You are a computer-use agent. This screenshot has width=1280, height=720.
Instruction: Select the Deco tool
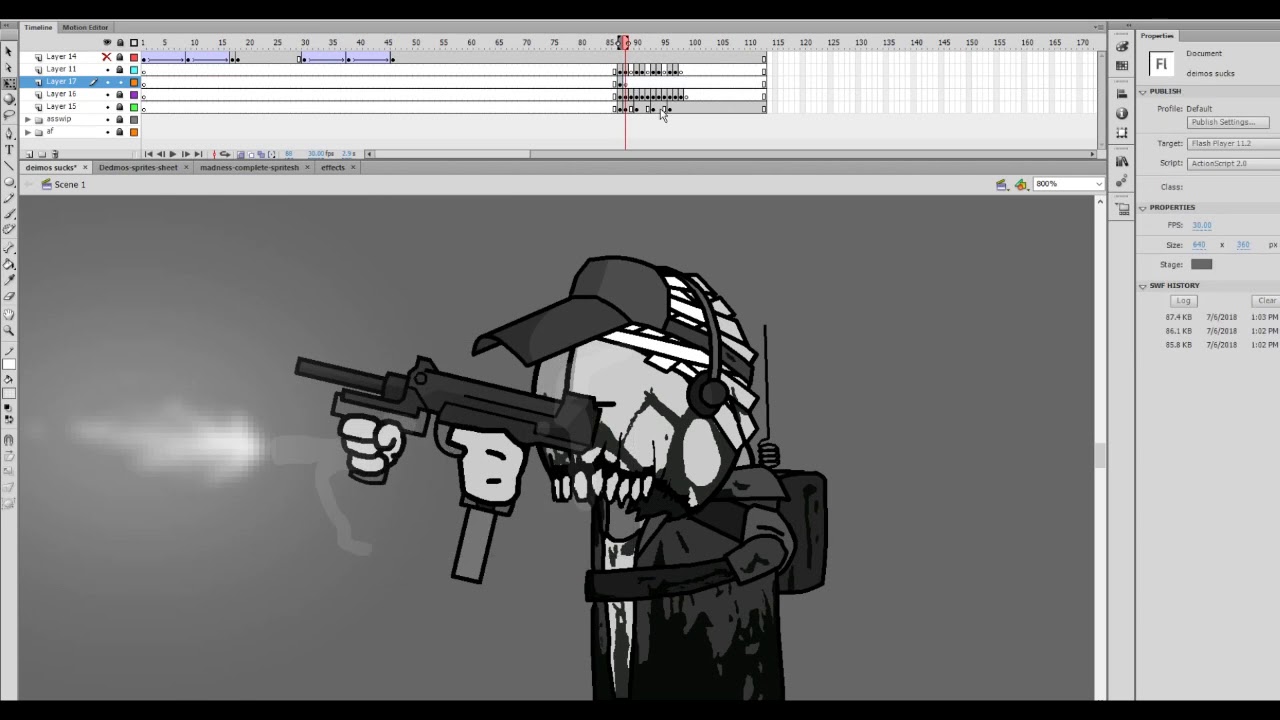point(9,230)
